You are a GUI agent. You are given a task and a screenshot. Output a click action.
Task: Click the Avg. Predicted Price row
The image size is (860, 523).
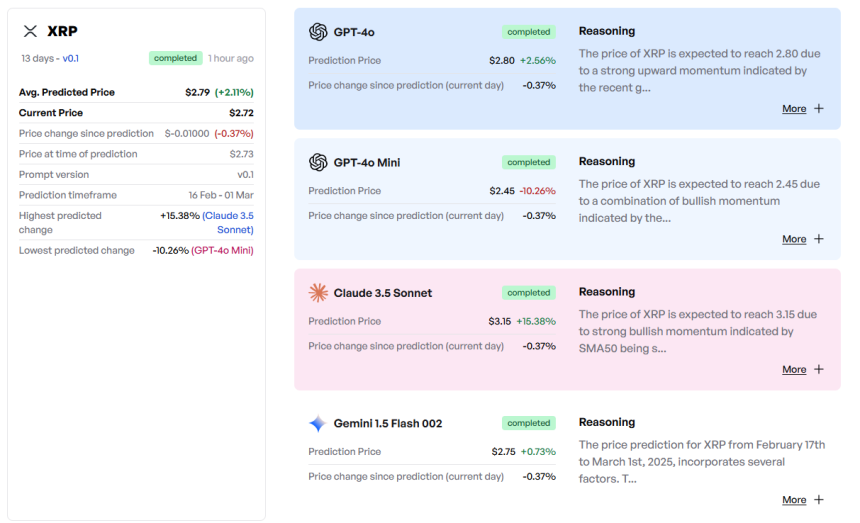(136, 92)
